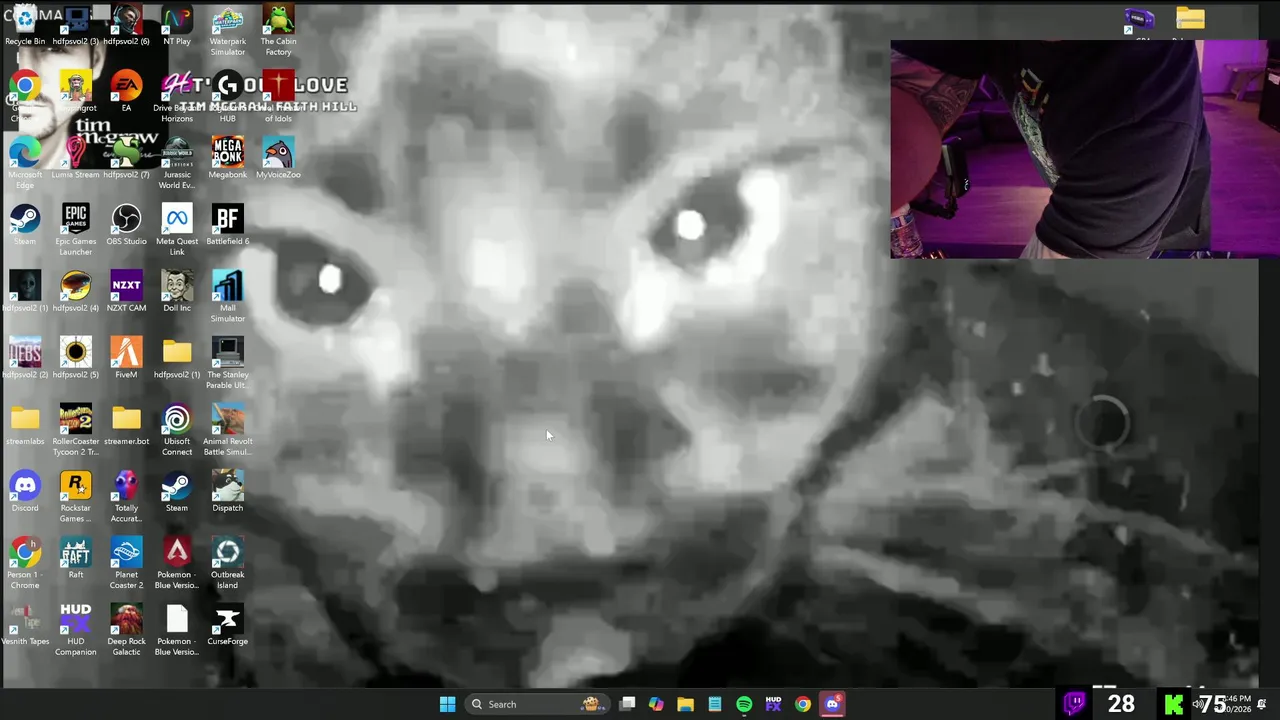Open the taskbar clock and calendar
1280x720 pixels.
point(1238,704)
